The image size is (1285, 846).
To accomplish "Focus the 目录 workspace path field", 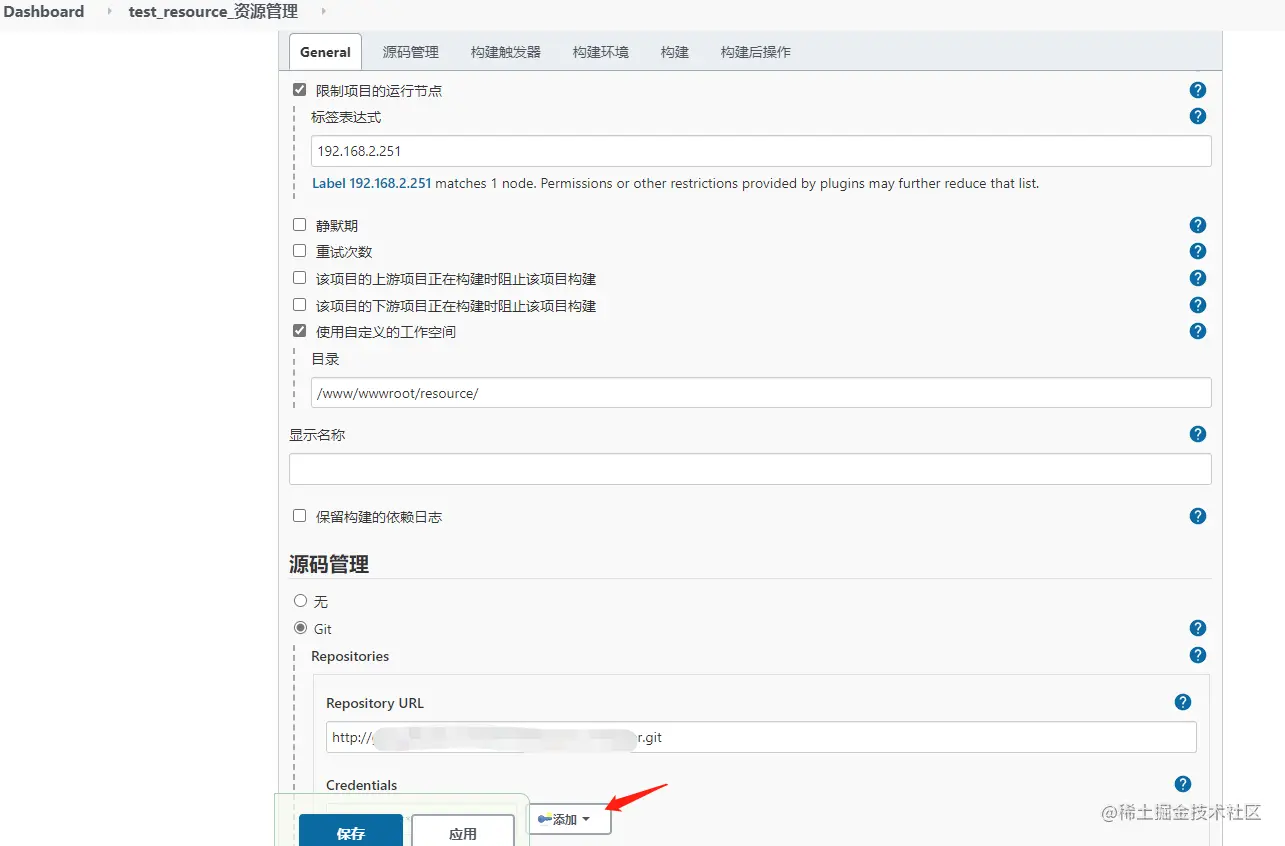I will (x=761, y=392).
